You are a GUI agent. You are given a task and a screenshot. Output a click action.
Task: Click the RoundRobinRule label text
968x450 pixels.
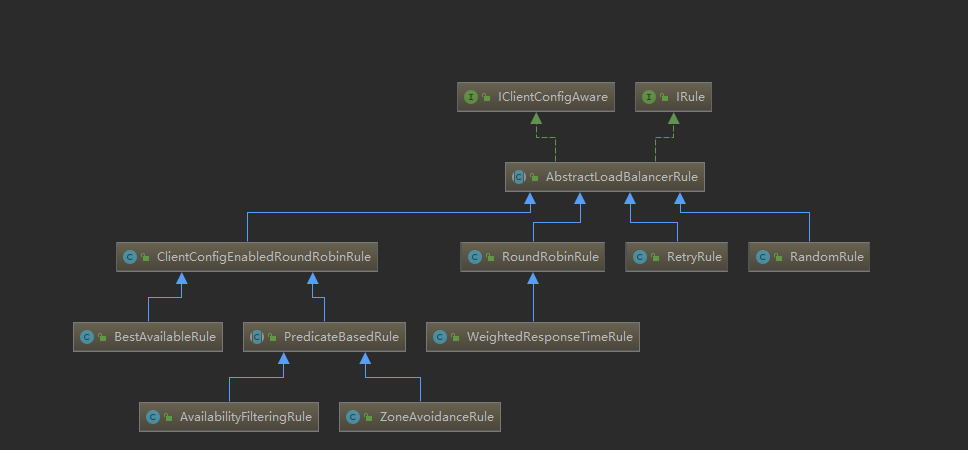tap(550, 257)
